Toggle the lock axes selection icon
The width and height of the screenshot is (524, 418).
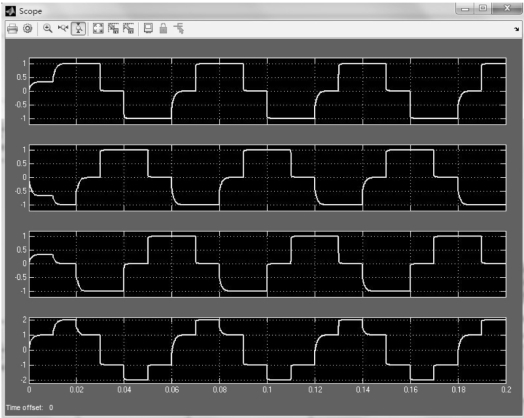163,29
